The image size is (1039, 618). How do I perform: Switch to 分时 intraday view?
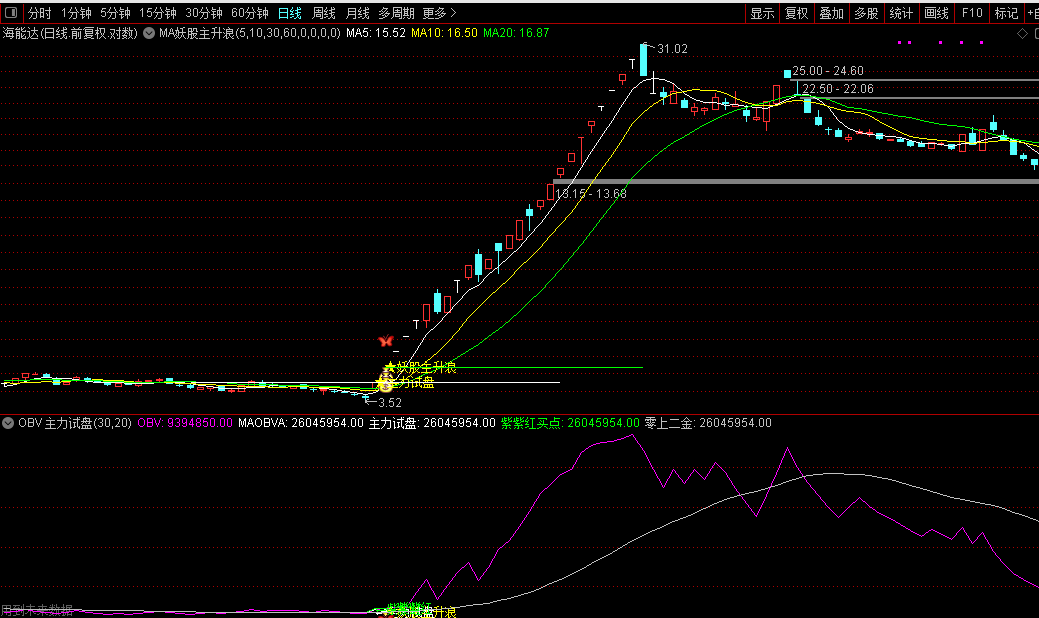point(40,13)
